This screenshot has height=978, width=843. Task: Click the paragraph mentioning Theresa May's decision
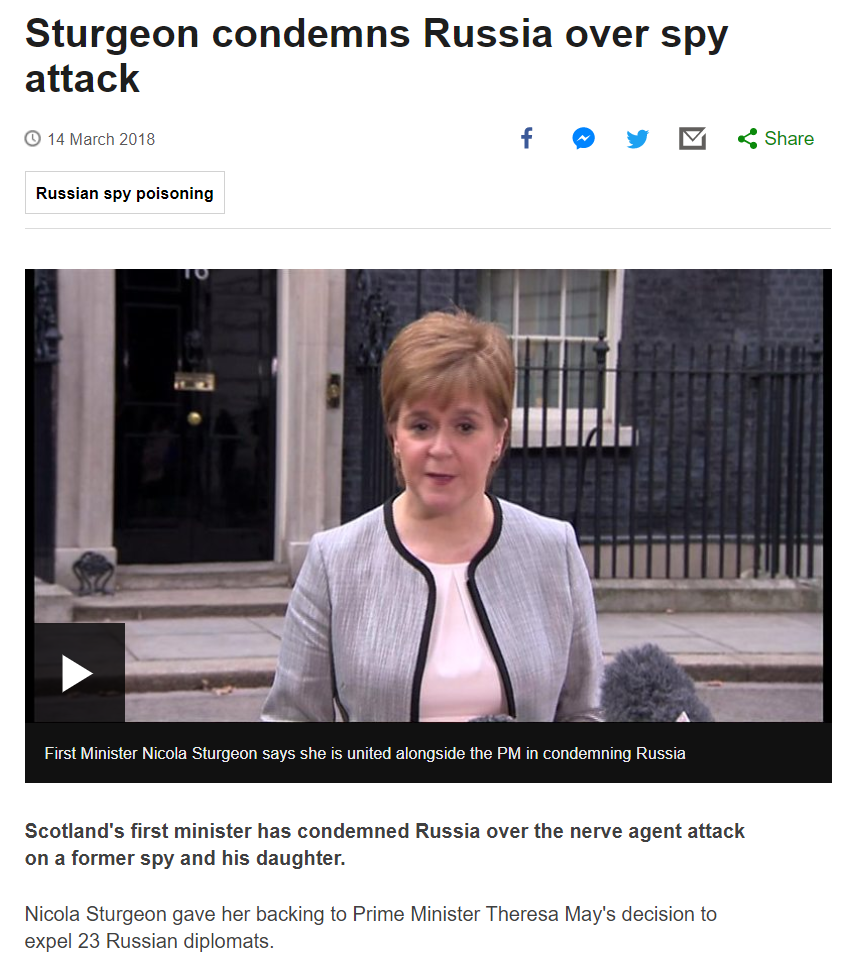tap(371, 927)
